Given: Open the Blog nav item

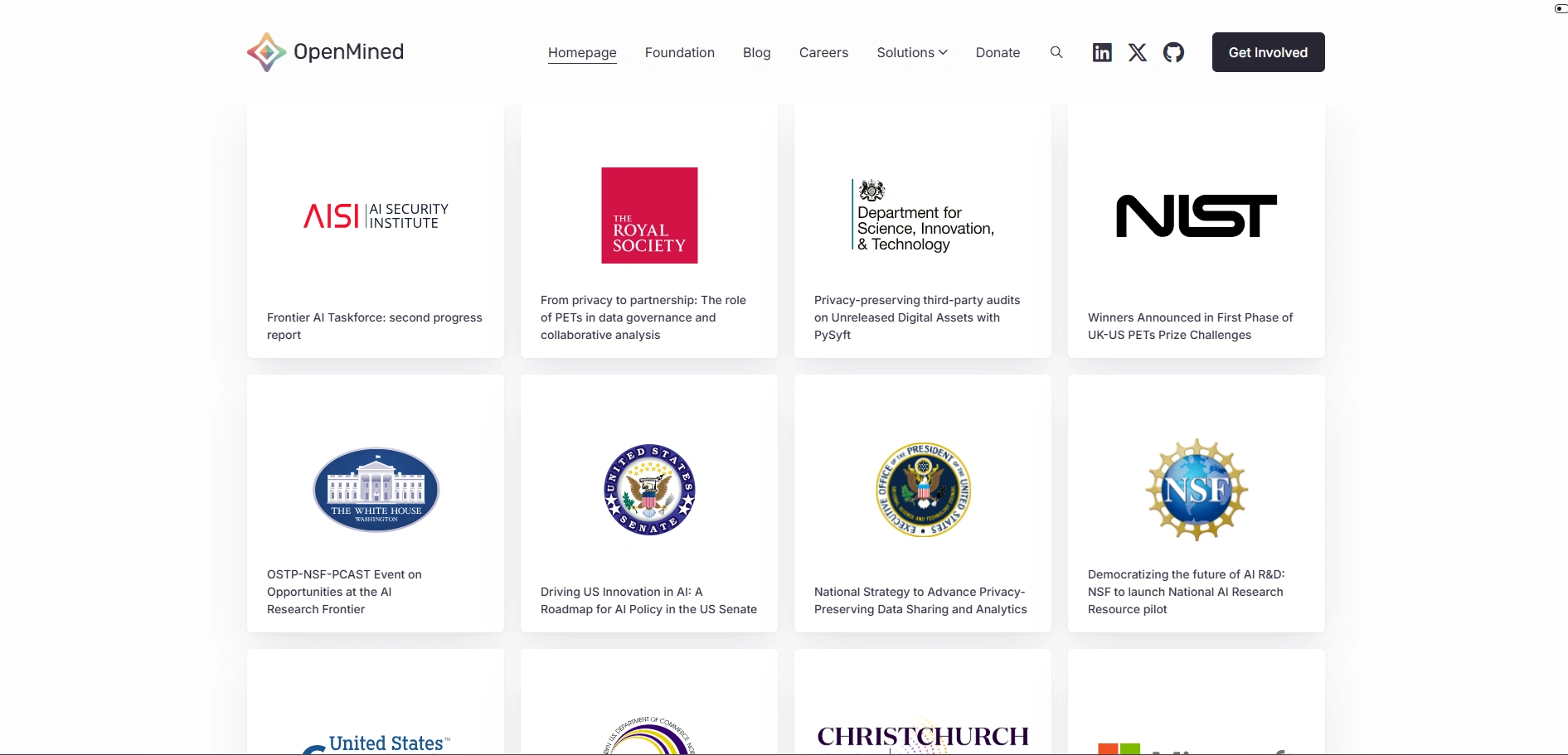Looking at the screenshot, I should pyautogui.click(x=757, y=52).
